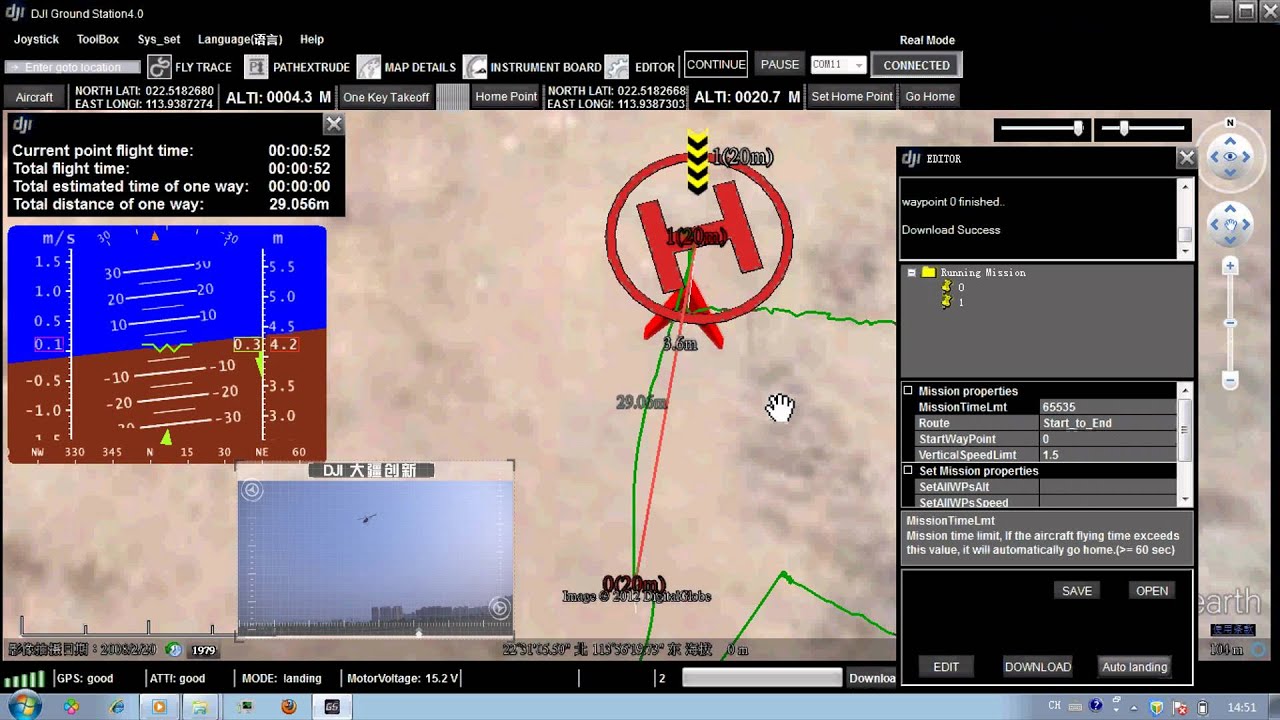Click EDIT in the Editor panel
1280x720 pixels.
[946, 667]
